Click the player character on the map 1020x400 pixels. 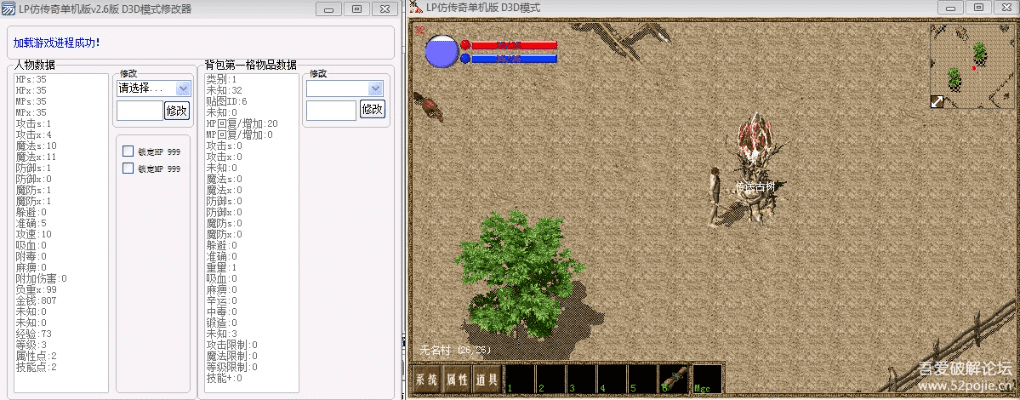(x=714, y=195)
